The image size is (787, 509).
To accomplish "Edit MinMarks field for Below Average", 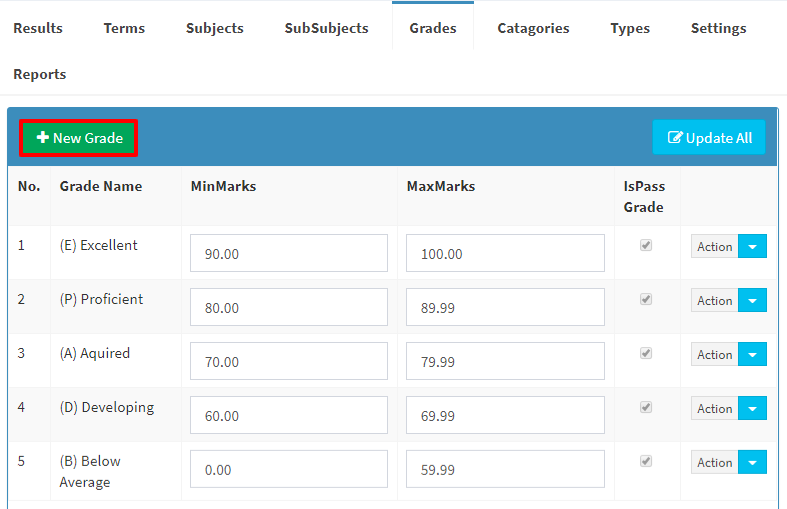I will coord(289,469).
